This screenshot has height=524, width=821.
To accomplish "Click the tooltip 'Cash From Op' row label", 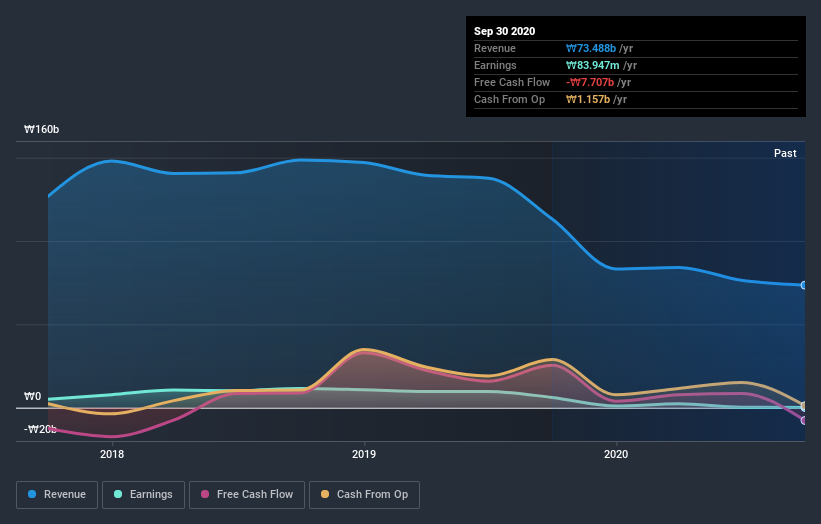I will tap(509, 99).
